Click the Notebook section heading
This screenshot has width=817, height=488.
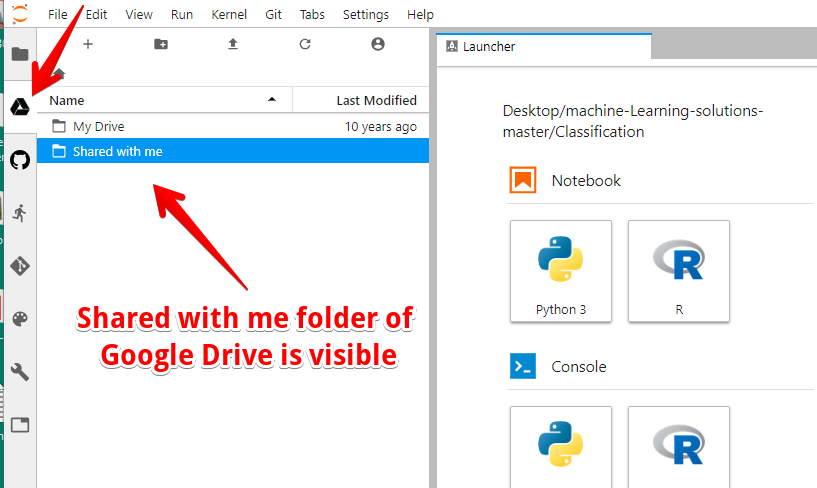[586, 181]
